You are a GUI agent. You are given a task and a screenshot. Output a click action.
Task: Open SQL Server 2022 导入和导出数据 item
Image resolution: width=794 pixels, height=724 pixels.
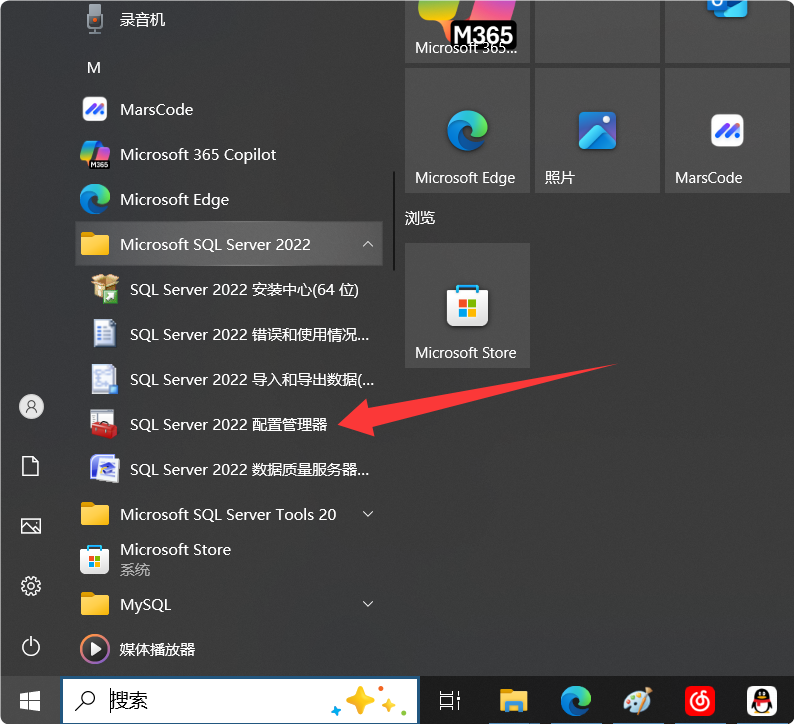tap(229, 379)
